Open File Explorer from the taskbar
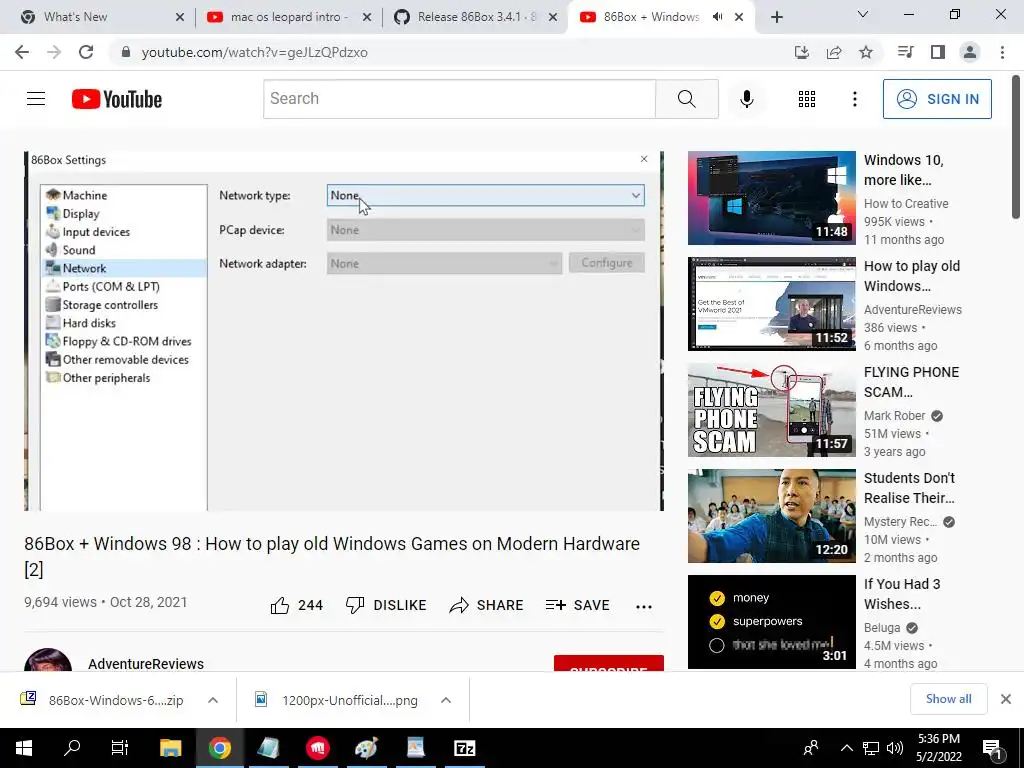 170,748
